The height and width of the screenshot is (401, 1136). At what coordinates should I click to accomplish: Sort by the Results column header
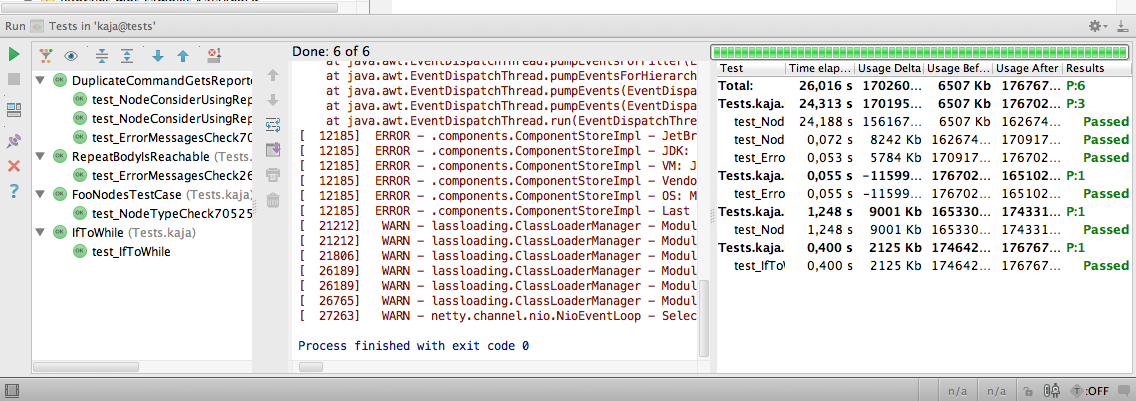click(1097, 68)
